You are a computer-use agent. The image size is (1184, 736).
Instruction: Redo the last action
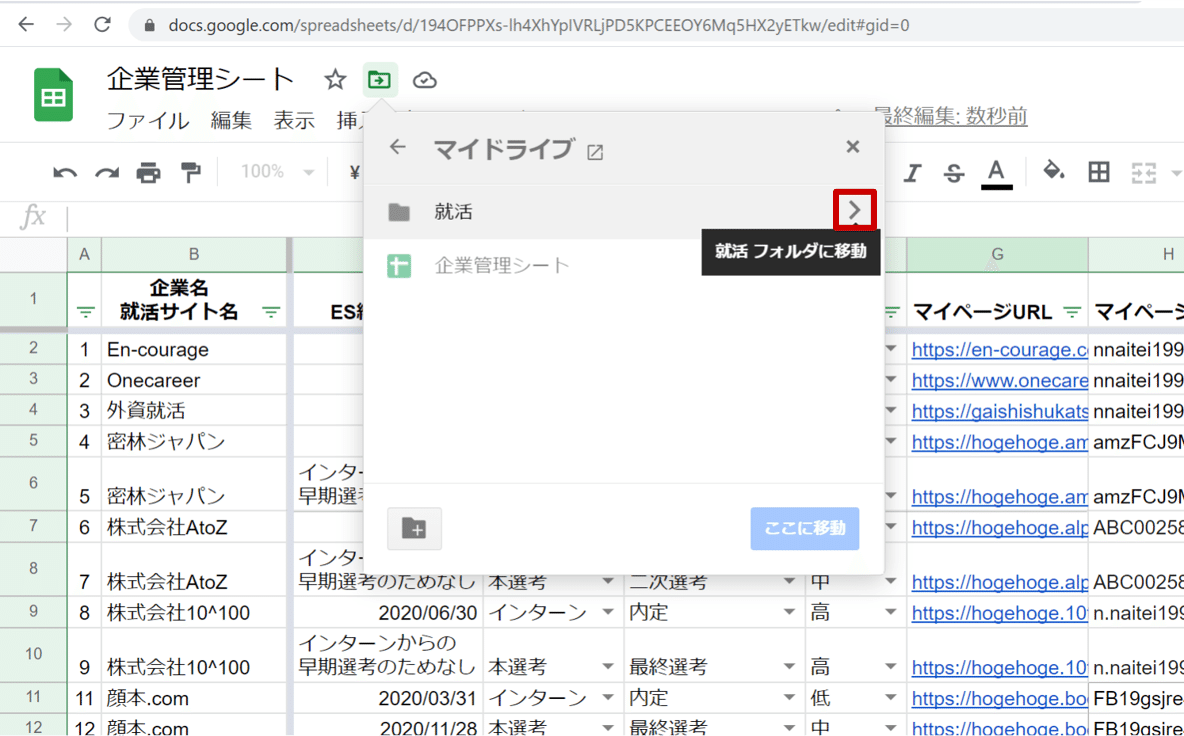pos(106,173)
